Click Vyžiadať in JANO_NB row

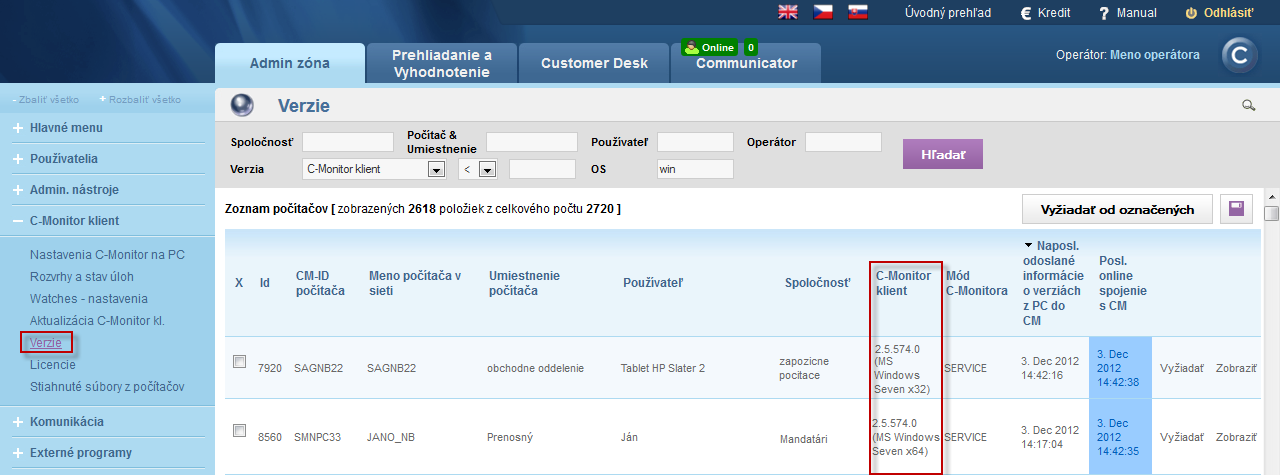coord(1181,437)
